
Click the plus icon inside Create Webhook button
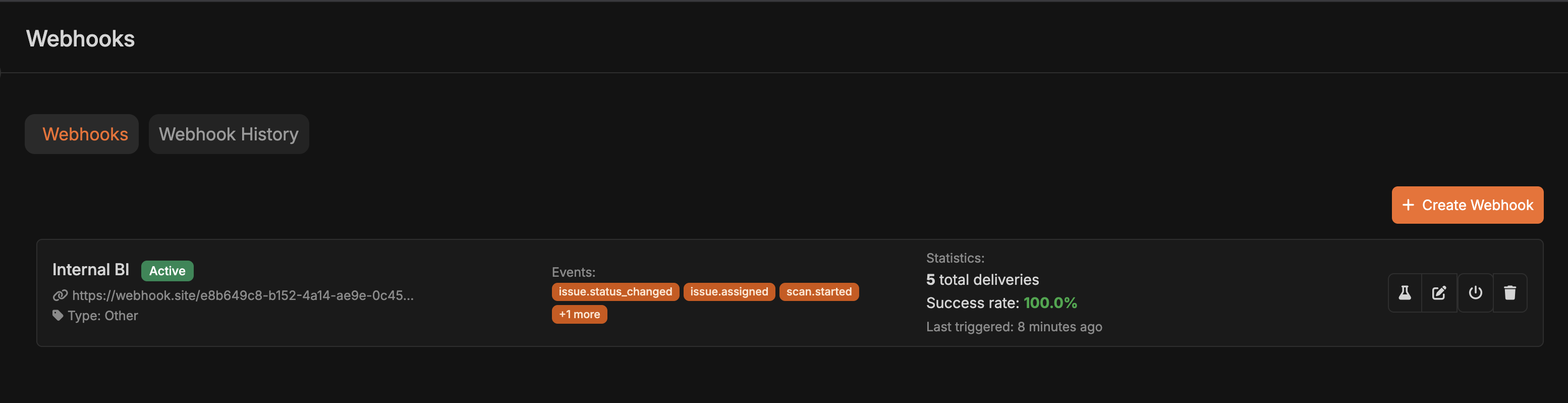coord(1409,205)
